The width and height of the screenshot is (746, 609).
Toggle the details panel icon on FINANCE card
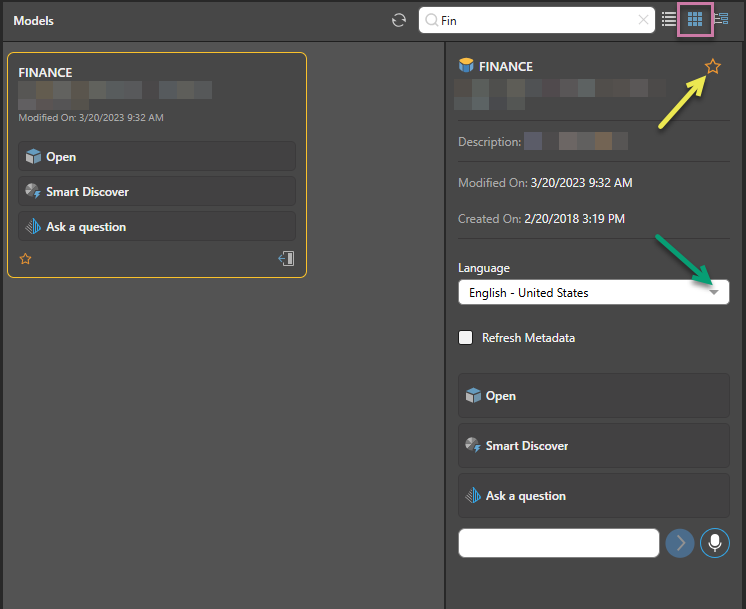[x=286, y=259]
